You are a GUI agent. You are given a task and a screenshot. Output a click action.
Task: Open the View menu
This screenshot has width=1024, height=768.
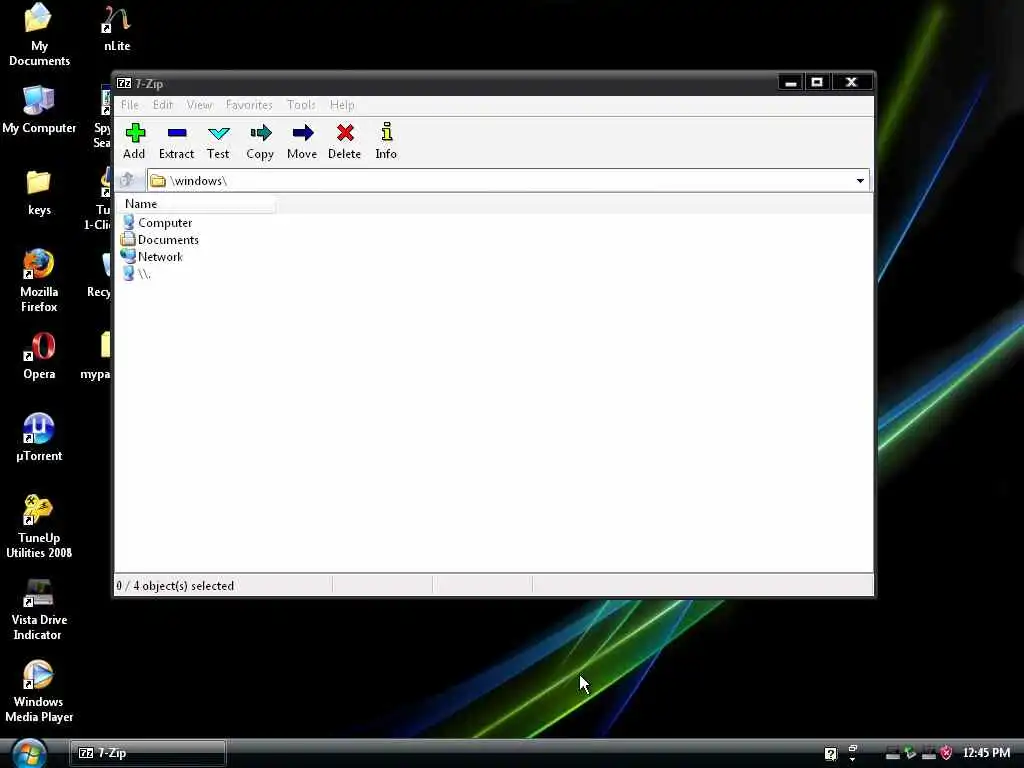tap(199, 105)
